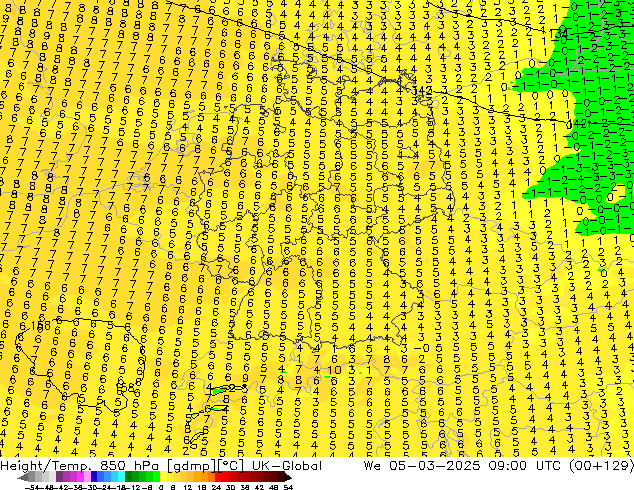Click the gray left arrow of color scale
Viewport: 634px width, 490px height.
tap(22, 477)
